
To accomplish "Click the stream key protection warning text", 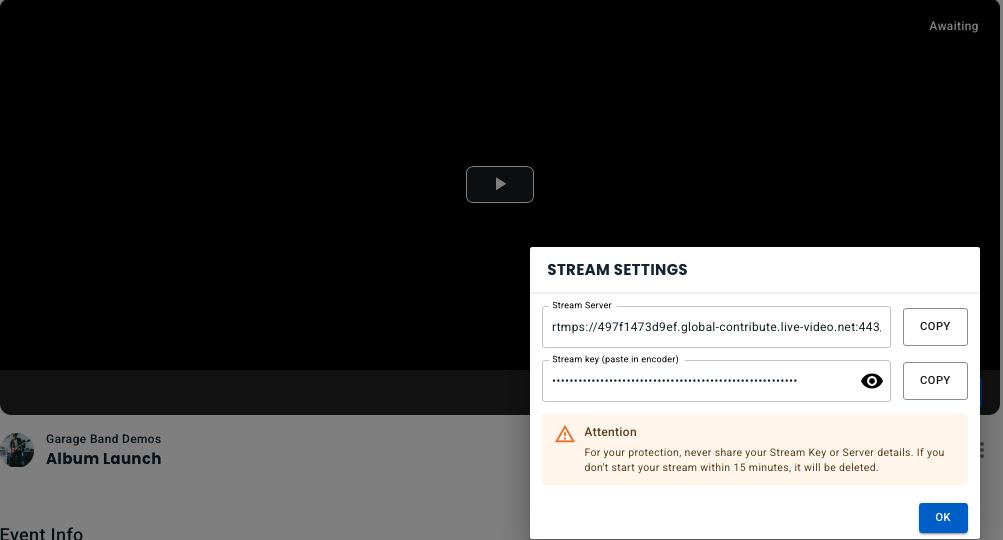I will point(764,460).
